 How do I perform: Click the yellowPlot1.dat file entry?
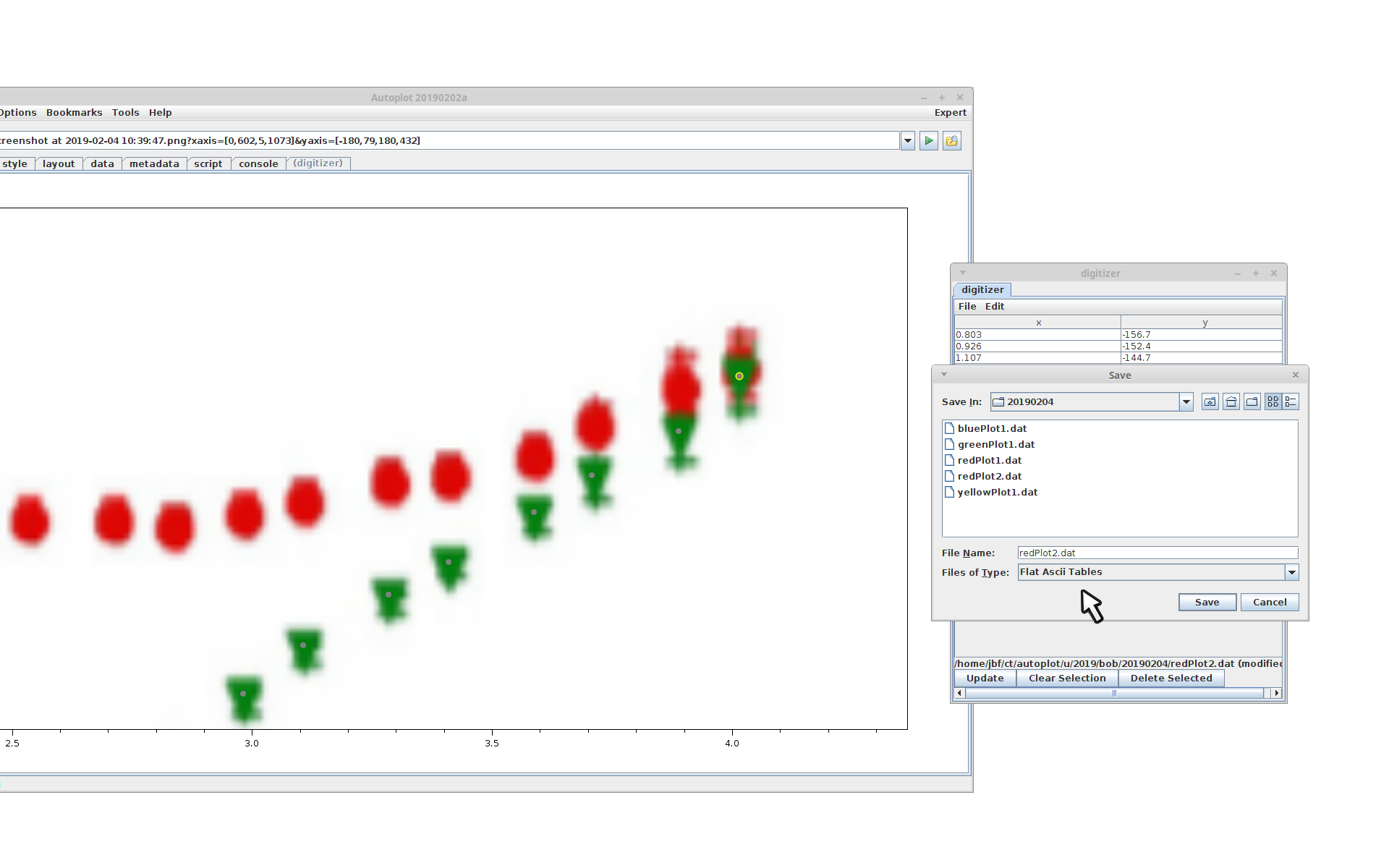[997, 493]
